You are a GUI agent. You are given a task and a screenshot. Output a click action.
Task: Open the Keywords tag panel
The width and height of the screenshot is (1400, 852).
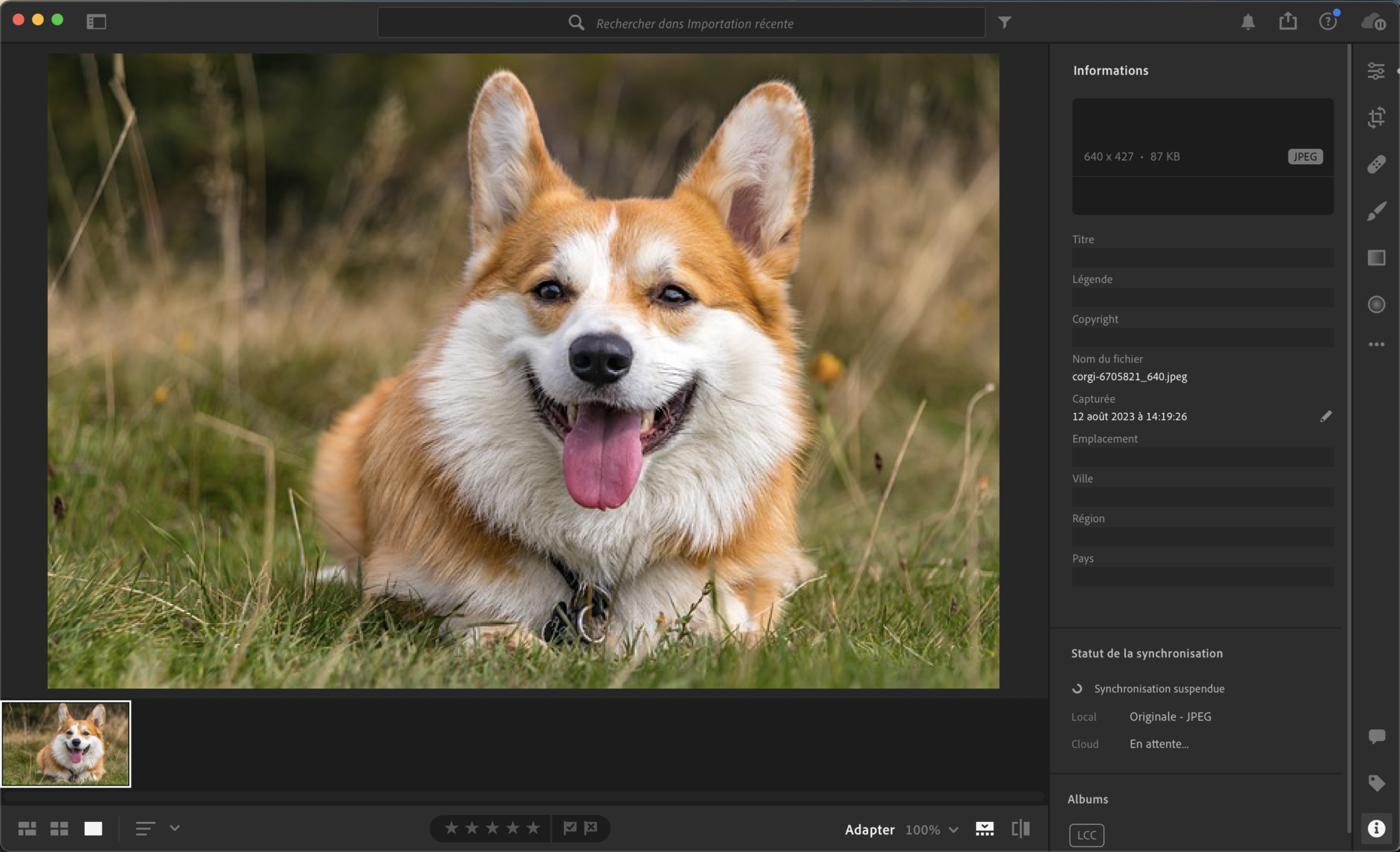(1376, 783)
